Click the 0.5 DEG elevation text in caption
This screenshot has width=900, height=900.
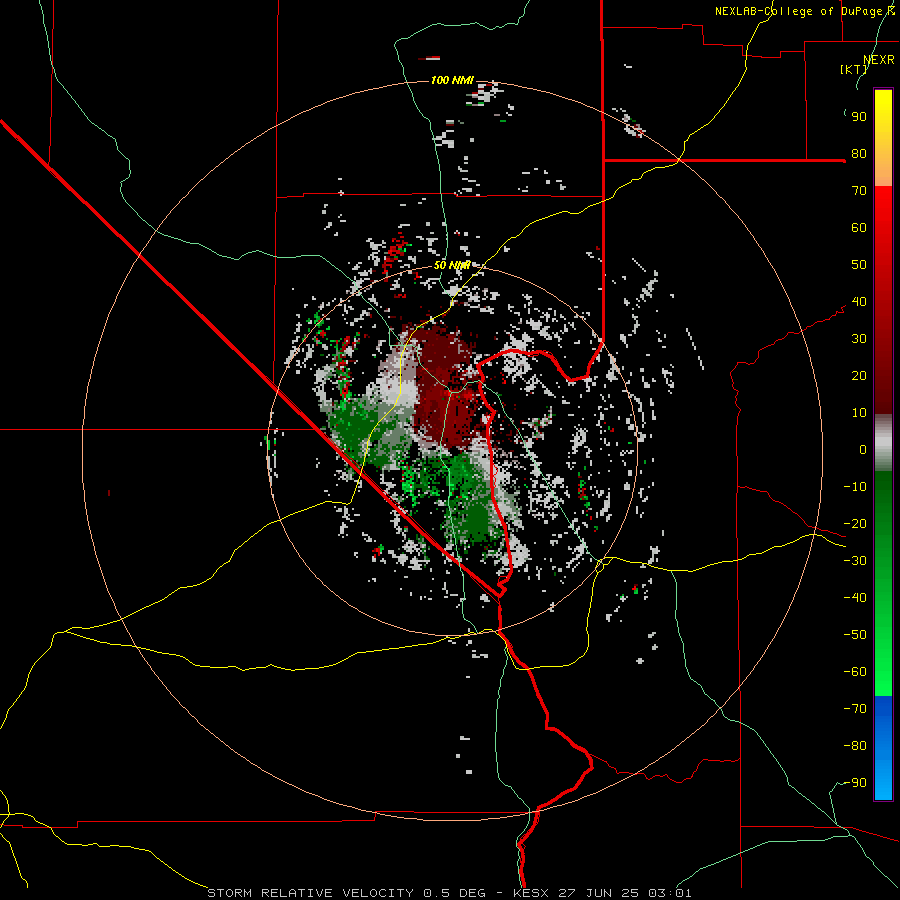(x=454, y=893)
